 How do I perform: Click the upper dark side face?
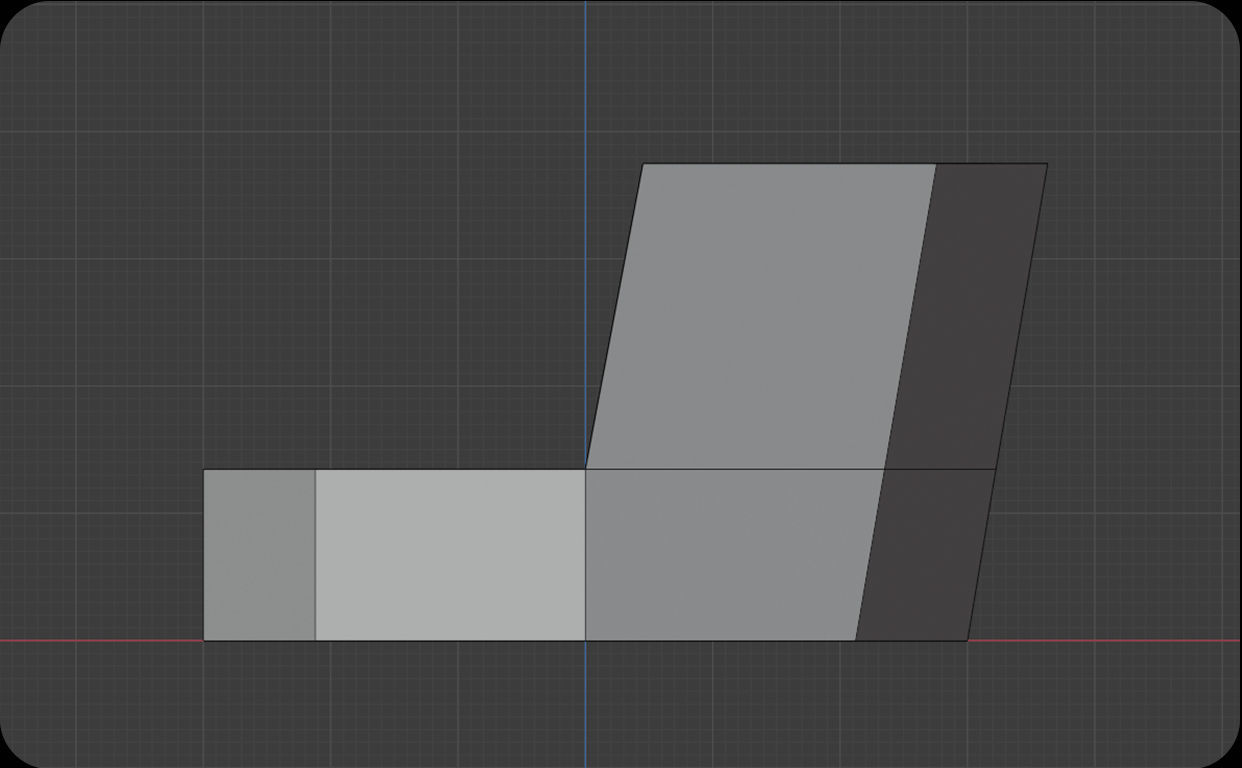(x=966, y=316)
